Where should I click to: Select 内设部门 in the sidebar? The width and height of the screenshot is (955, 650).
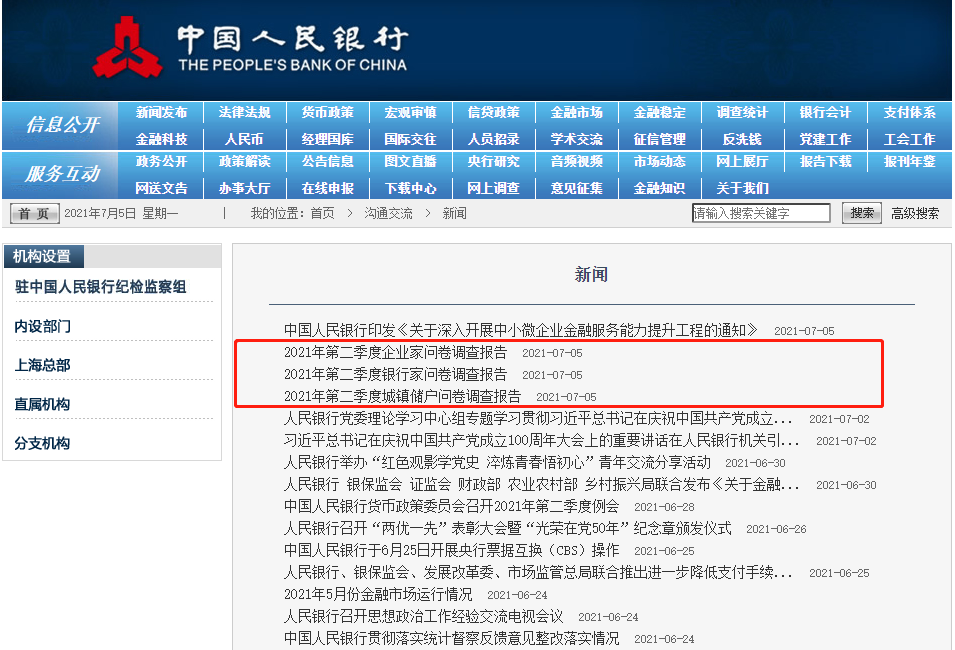(x=45, y=326)
